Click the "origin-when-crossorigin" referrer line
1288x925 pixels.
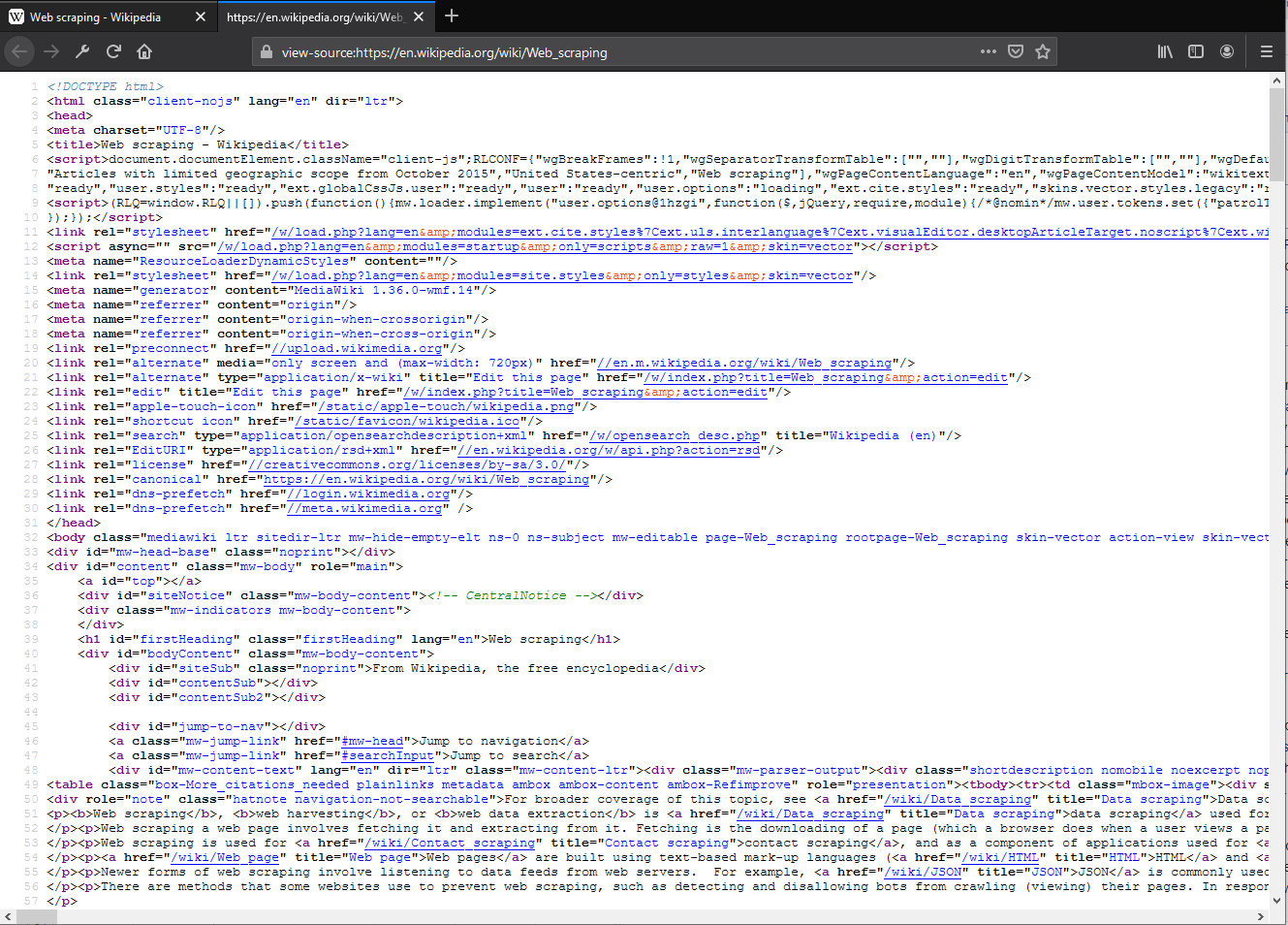(267, 319)
